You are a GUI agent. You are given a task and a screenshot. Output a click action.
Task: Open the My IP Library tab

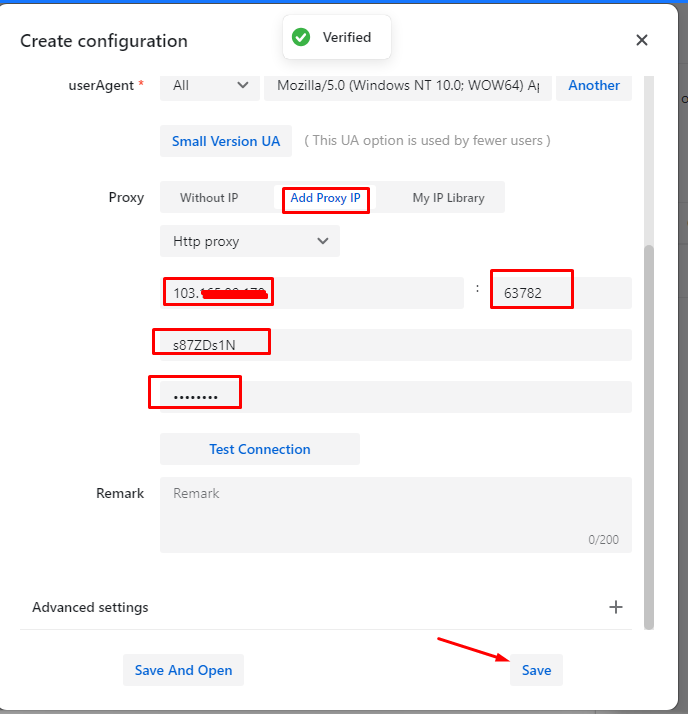point(448,198)
